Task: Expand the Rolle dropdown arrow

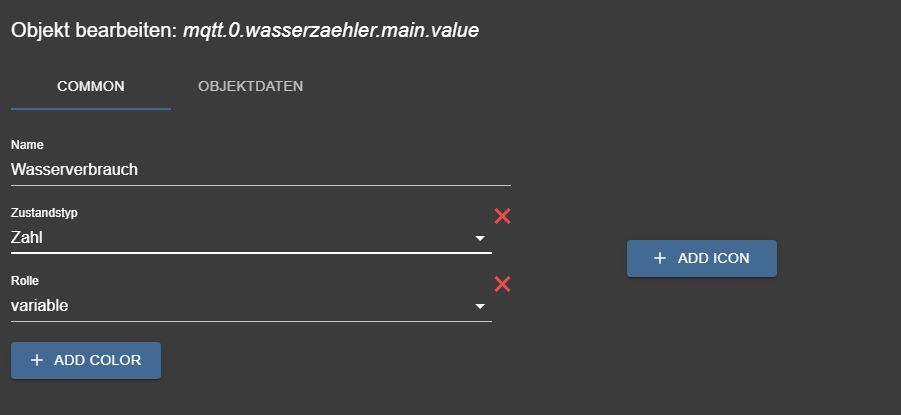Action: (x=480, y=306)
